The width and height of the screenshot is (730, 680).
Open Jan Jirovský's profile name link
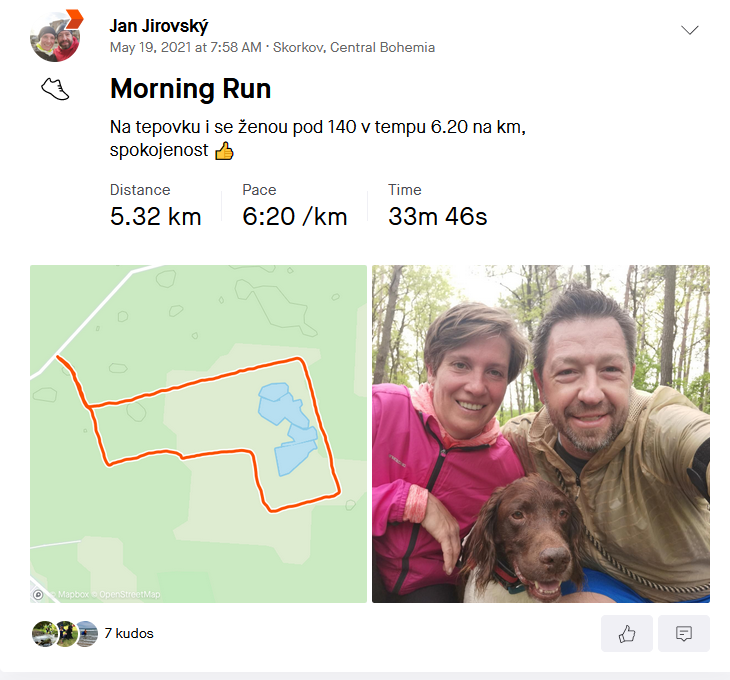pyautogui.click(x=159, y=26)
